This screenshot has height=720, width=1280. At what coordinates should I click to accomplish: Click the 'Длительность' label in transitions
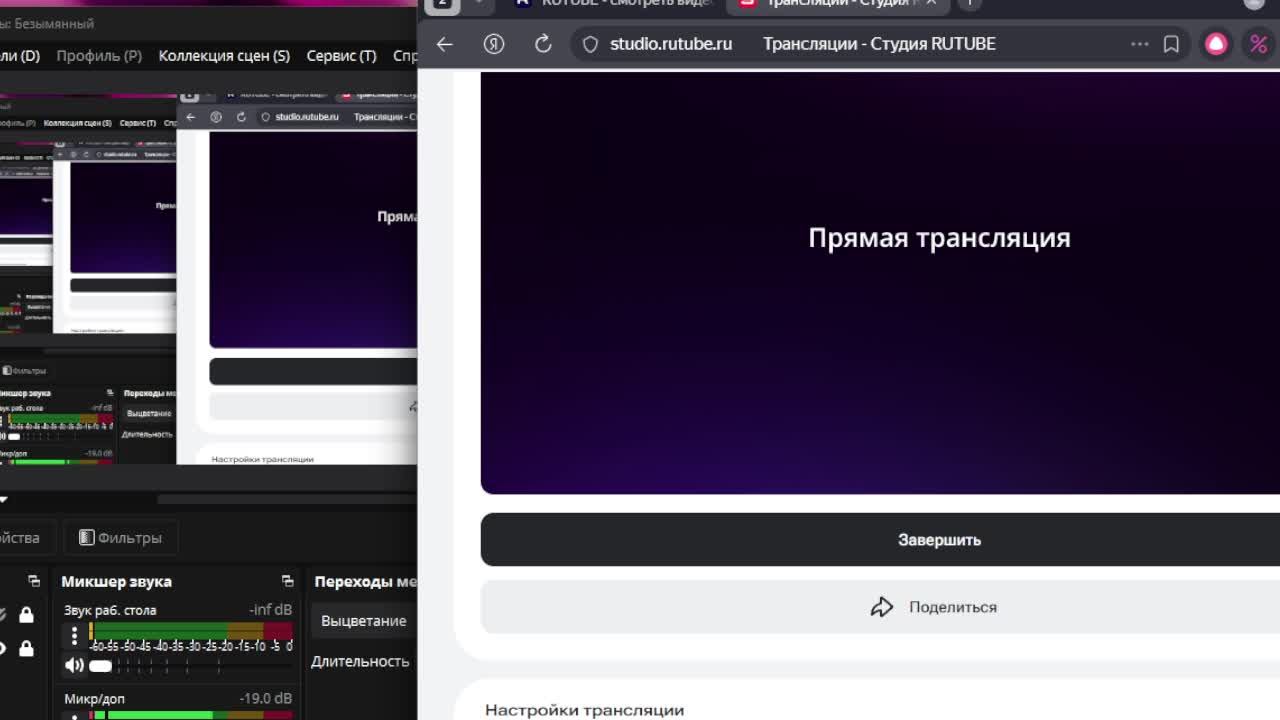tap(360, 662)
